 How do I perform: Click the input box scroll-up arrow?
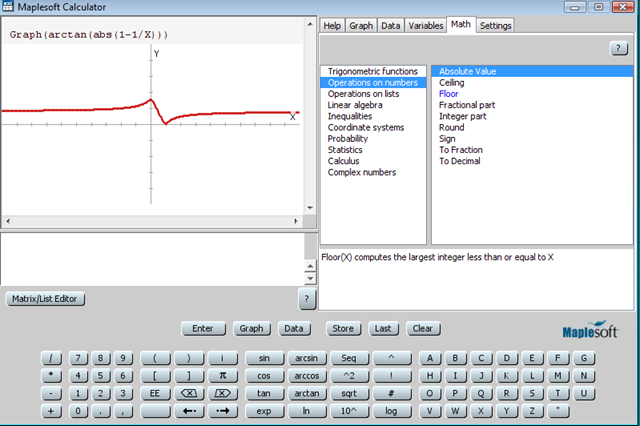pos(310,267)
